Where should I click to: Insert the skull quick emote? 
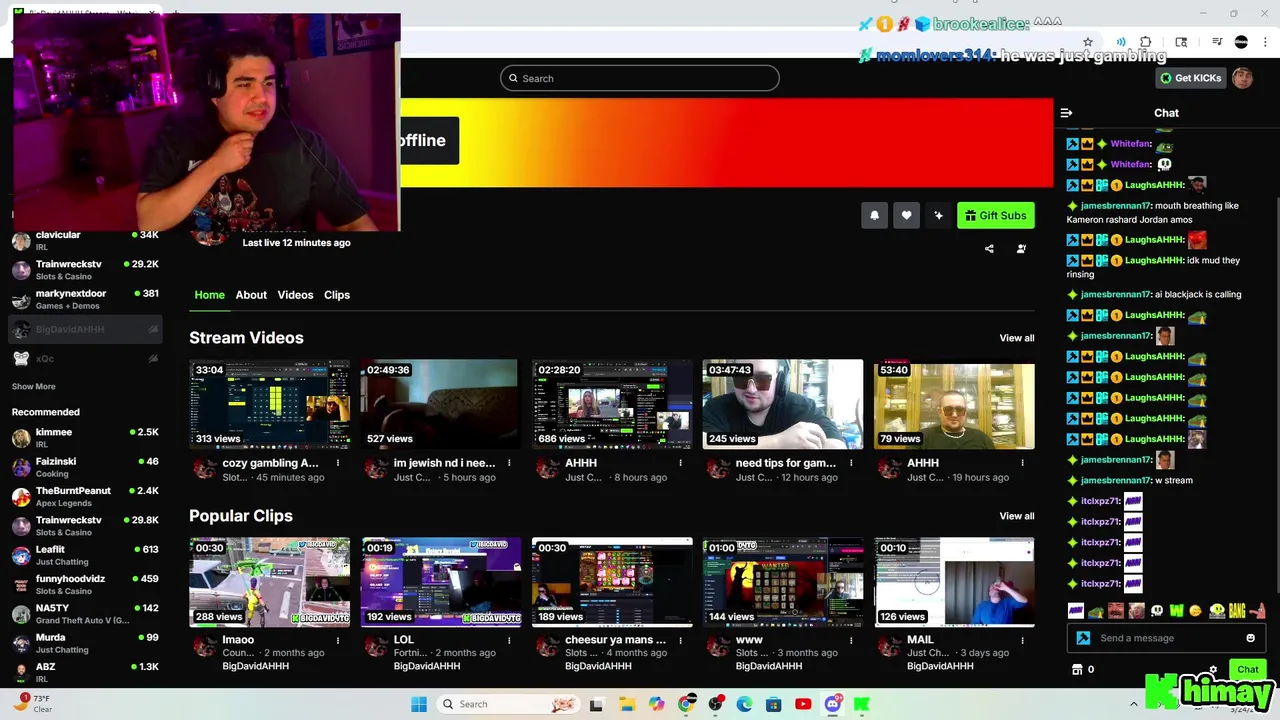coord(1157,611)
